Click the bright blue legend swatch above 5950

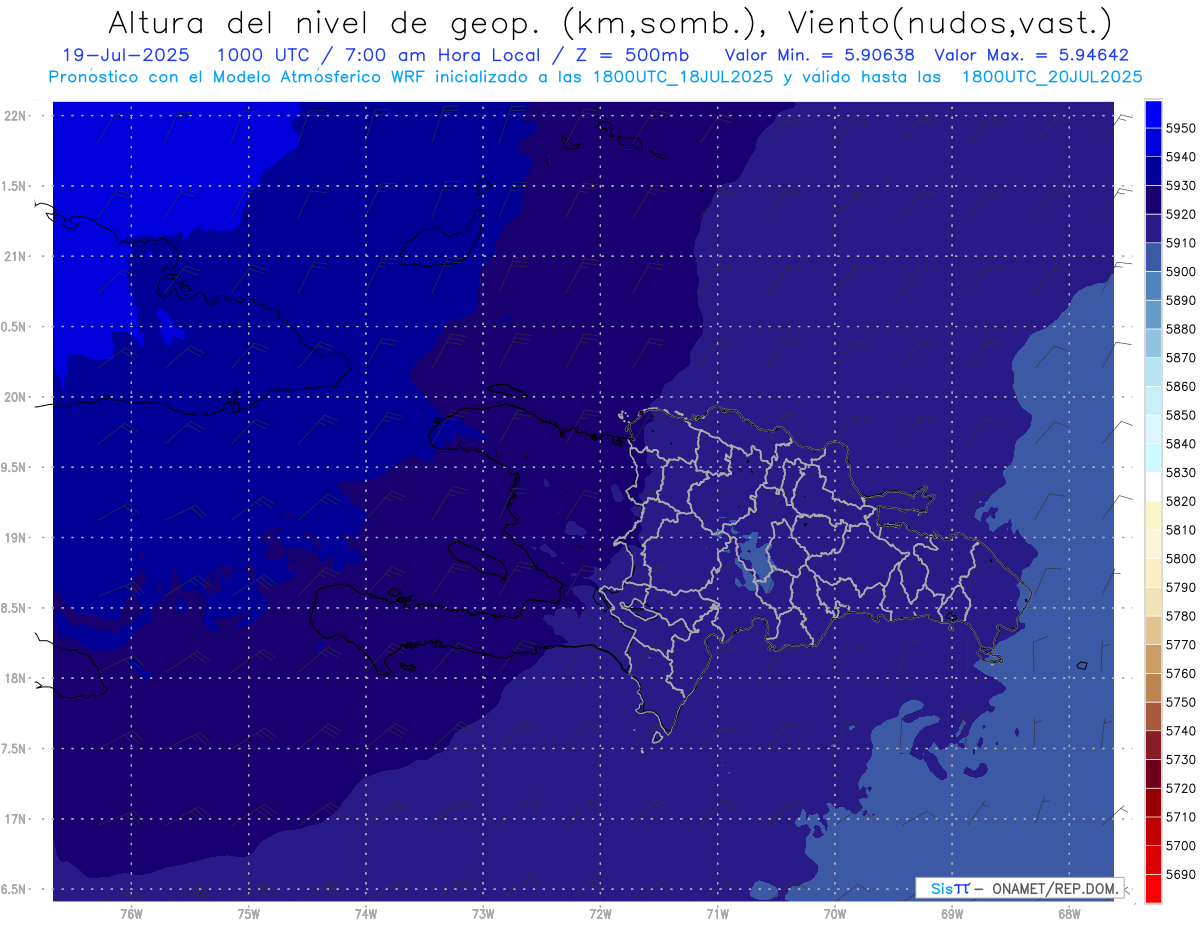pyautogui.click(x=1153, y=114)
